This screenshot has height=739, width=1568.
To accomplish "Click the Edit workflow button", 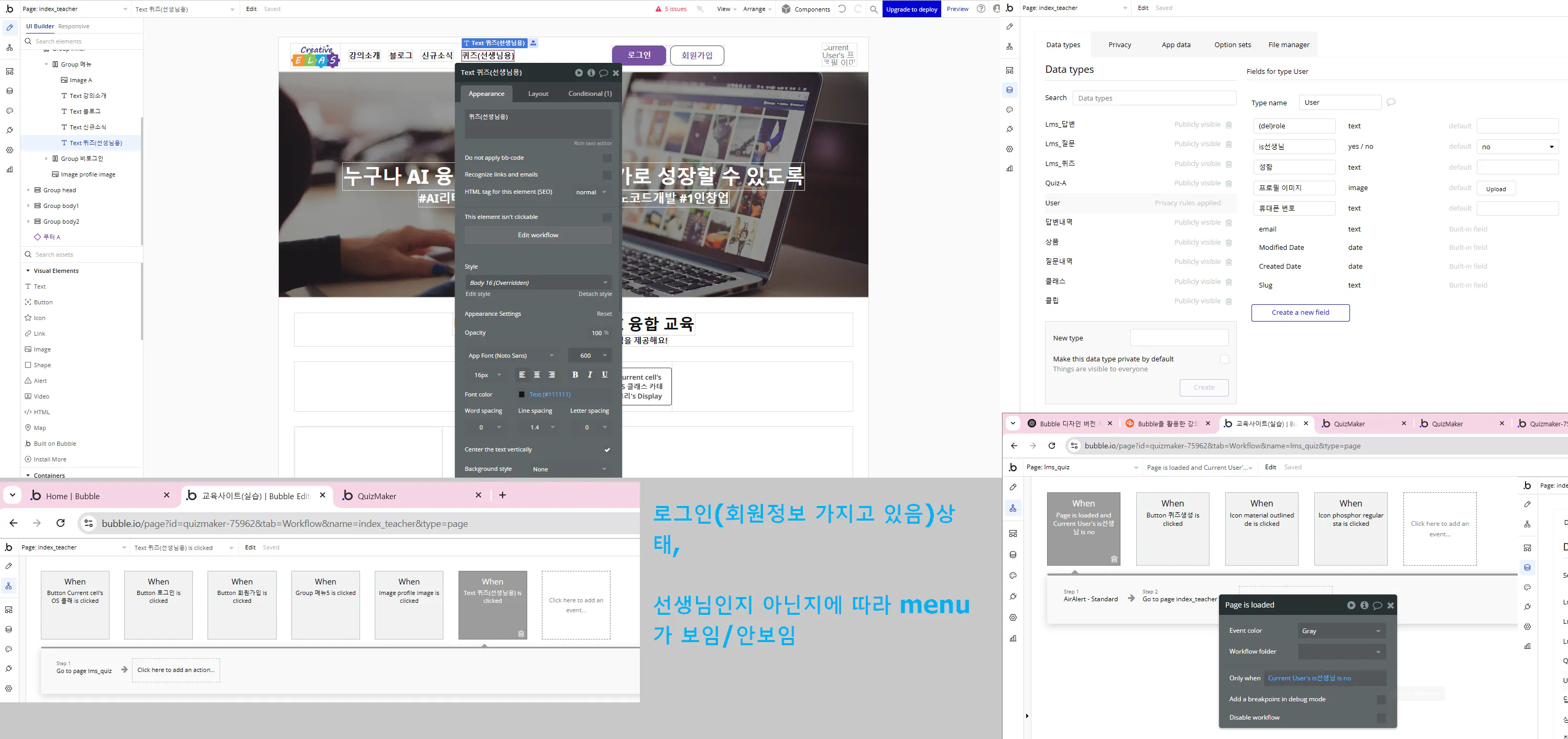I will click(538, 235).
